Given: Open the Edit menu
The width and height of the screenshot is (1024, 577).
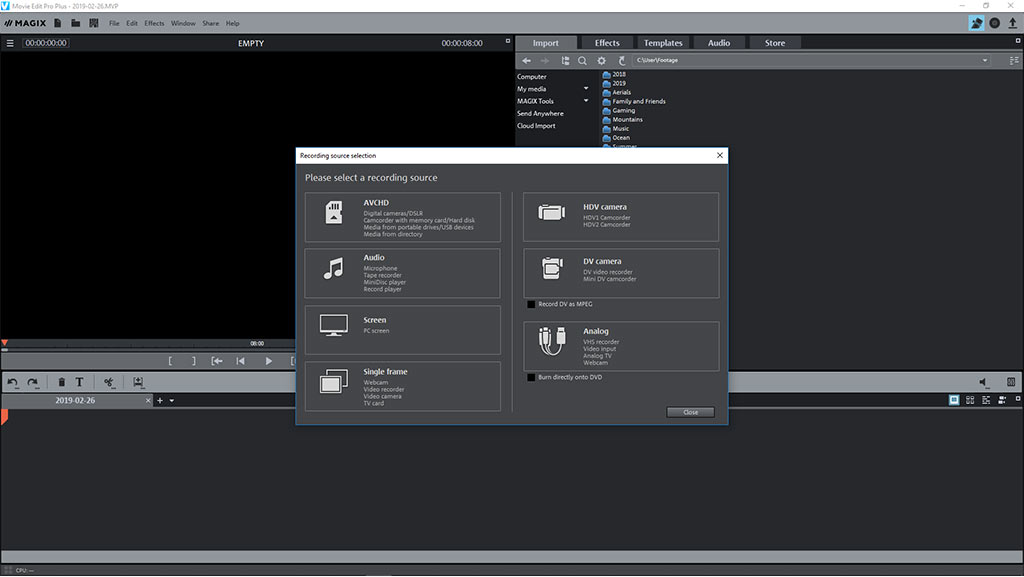Looking at the screenshot, I should (132, 23).
